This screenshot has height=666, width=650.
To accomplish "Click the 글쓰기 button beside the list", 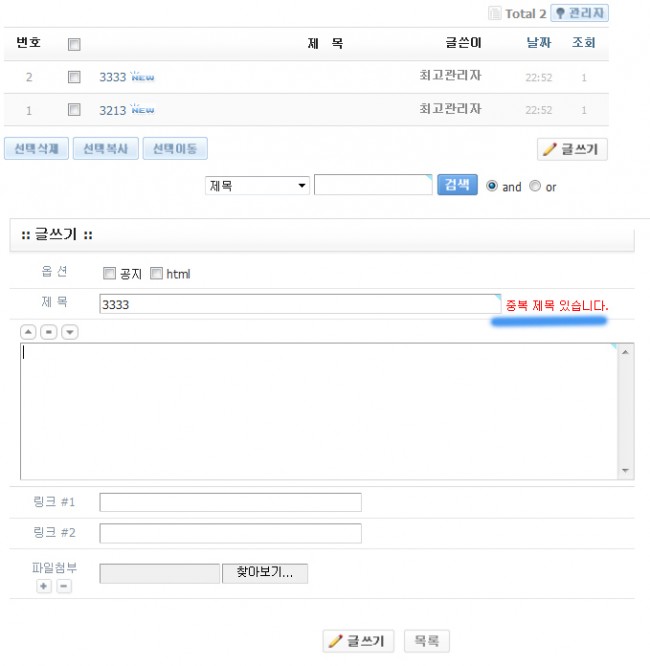I will [x=572, y=149].
